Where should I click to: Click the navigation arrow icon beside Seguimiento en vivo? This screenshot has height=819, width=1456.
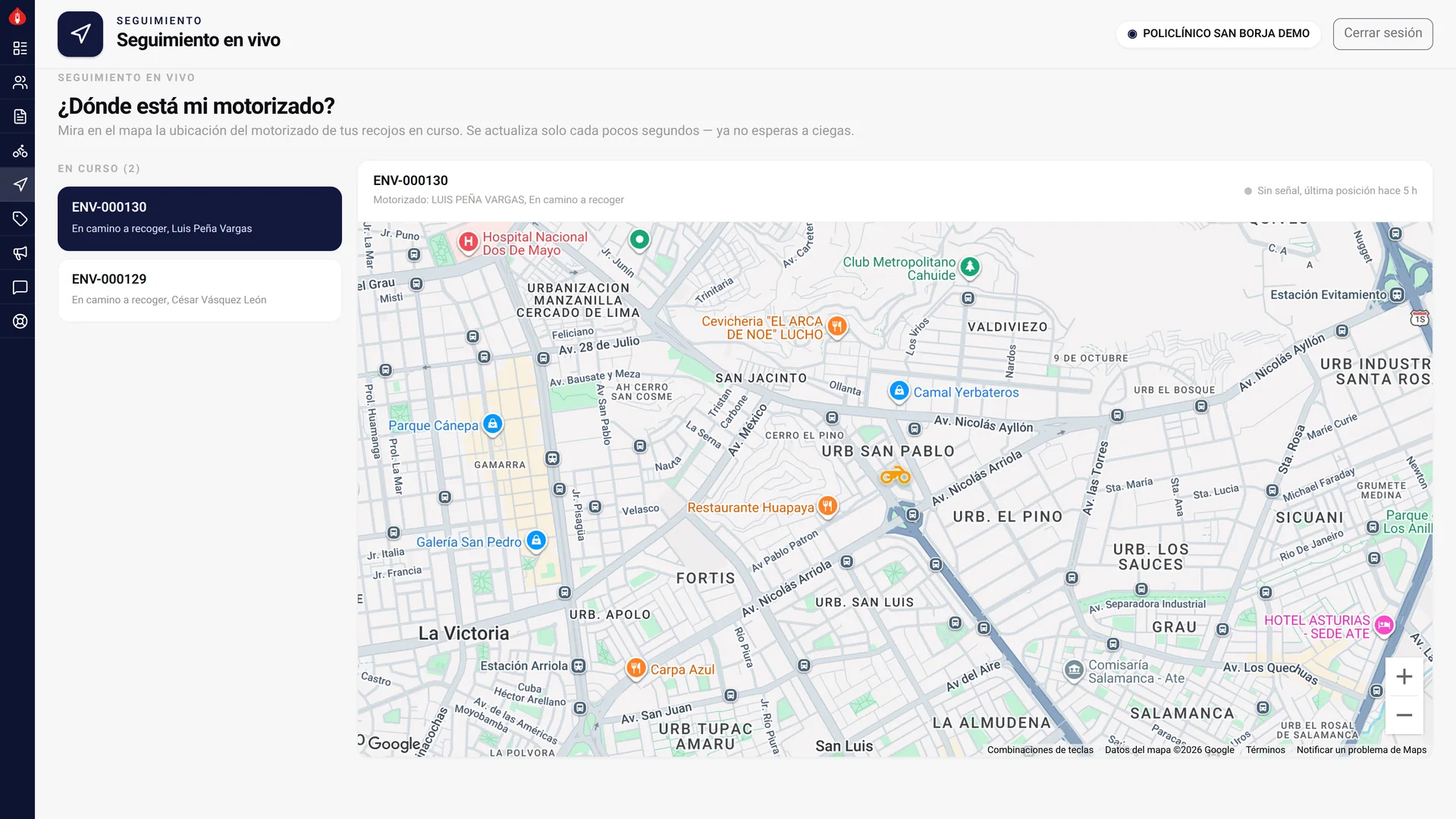[x=80, y=34]
